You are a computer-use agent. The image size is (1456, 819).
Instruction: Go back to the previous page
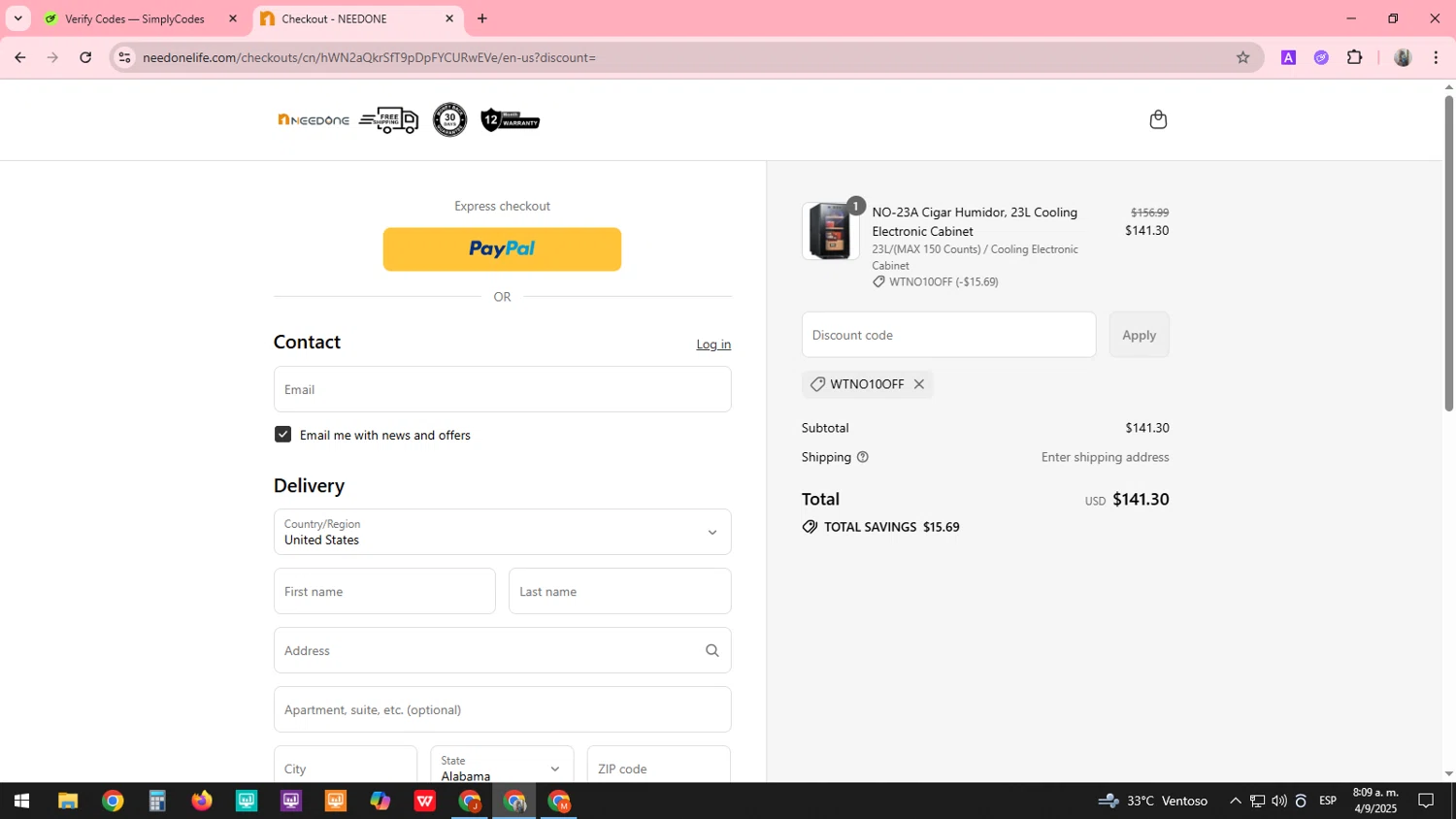[x=19, y=57]
